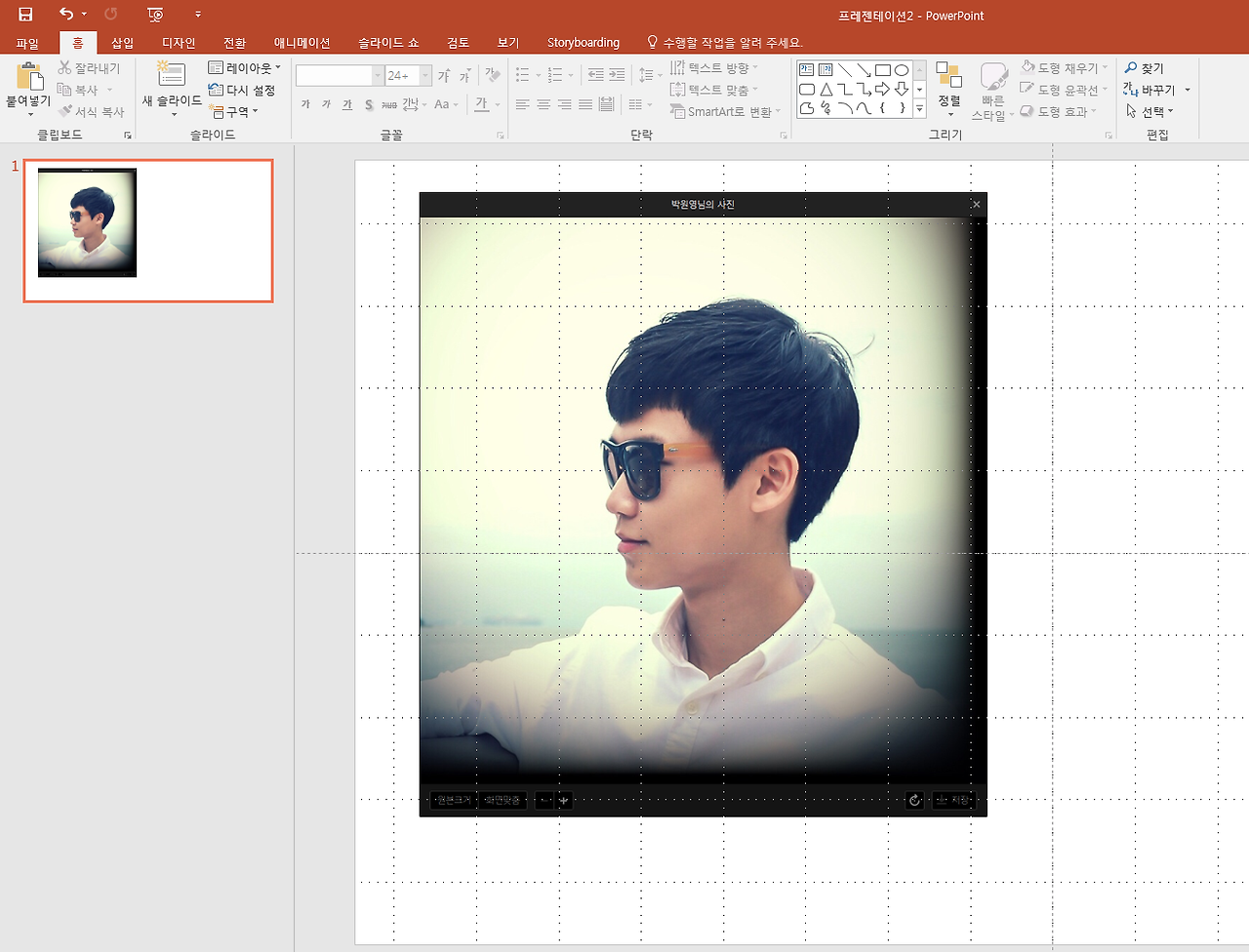The image size is (1249, 952).
Task: Open the font color picker (가 with underline)
Action: [x=487, y=104]
